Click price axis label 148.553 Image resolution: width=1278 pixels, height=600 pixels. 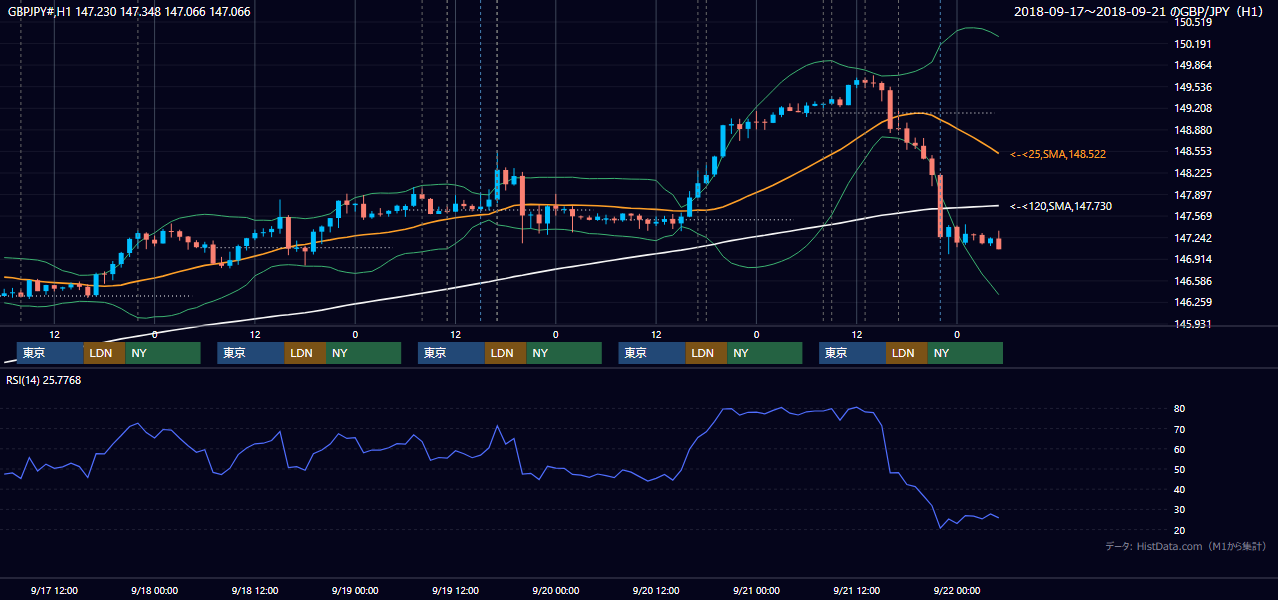tap(1195, 152)
